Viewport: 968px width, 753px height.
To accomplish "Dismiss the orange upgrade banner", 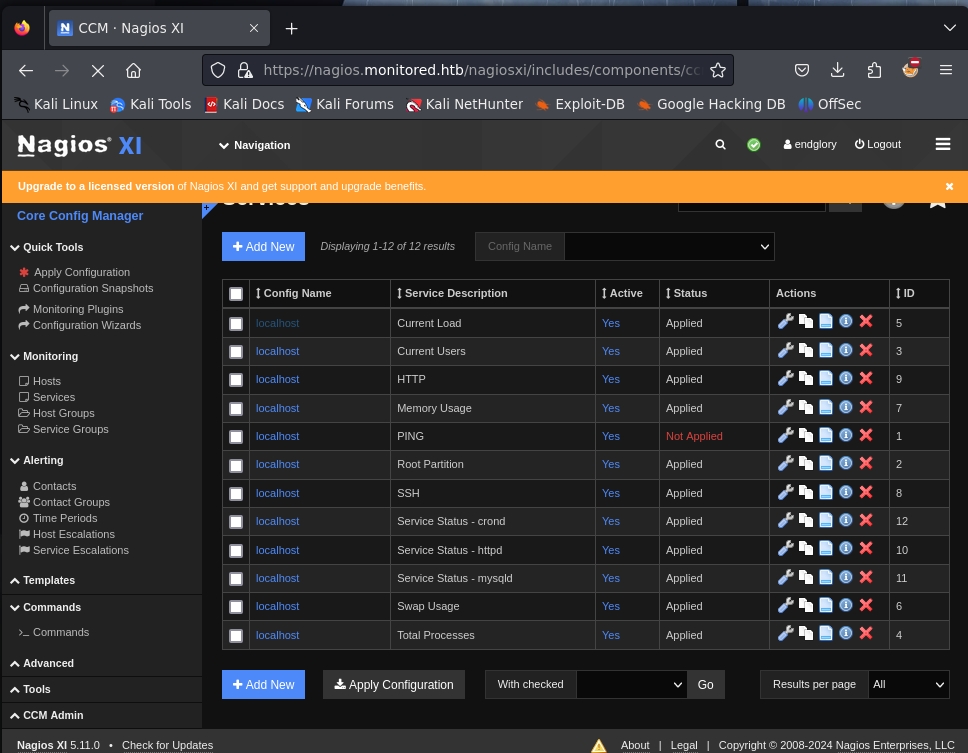I will pyautogui.click(x=949, y=186).
